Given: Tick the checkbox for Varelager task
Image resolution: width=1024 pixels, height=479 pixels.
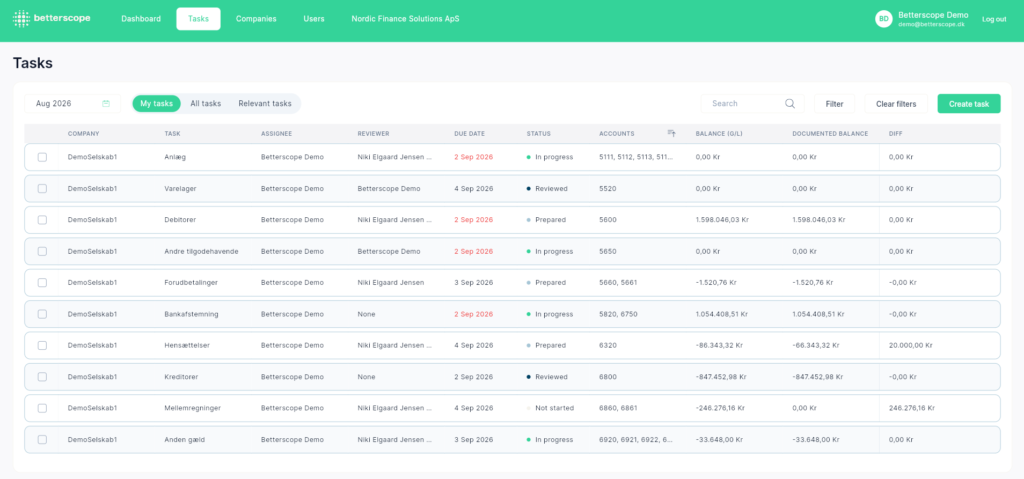Looking at the screenshot, I should (x=42, y=188).
